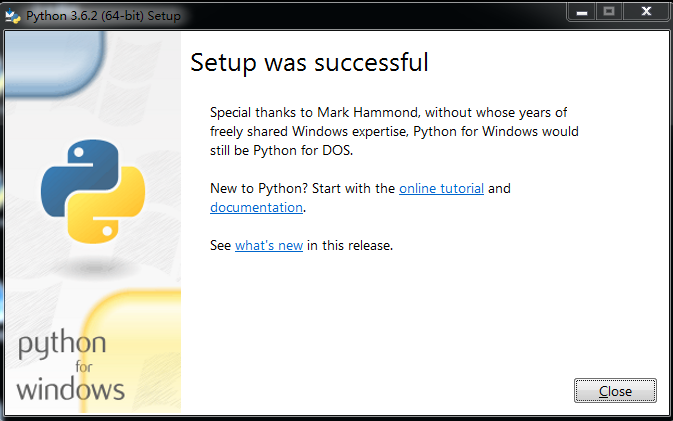Click the word "windows" in the sidebar banner
This screenshot has height=421, width=673.
pos(70,389)
